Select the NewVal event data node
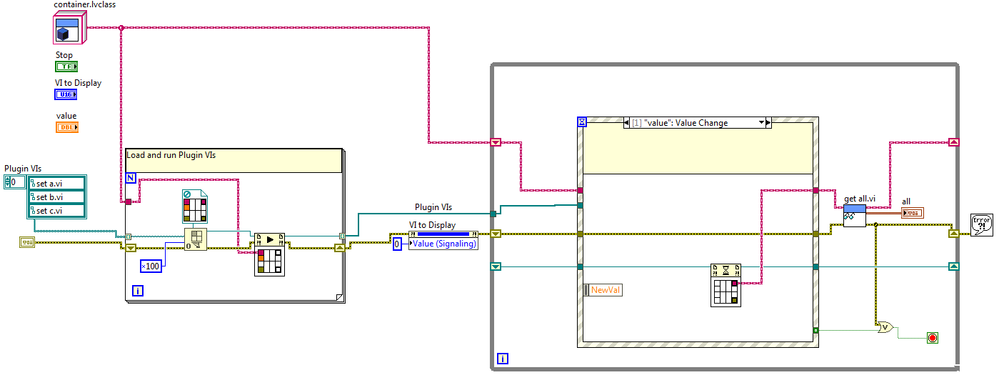Image resolution: width=999 pixels, height=378 pixels. tap(603, 290)
